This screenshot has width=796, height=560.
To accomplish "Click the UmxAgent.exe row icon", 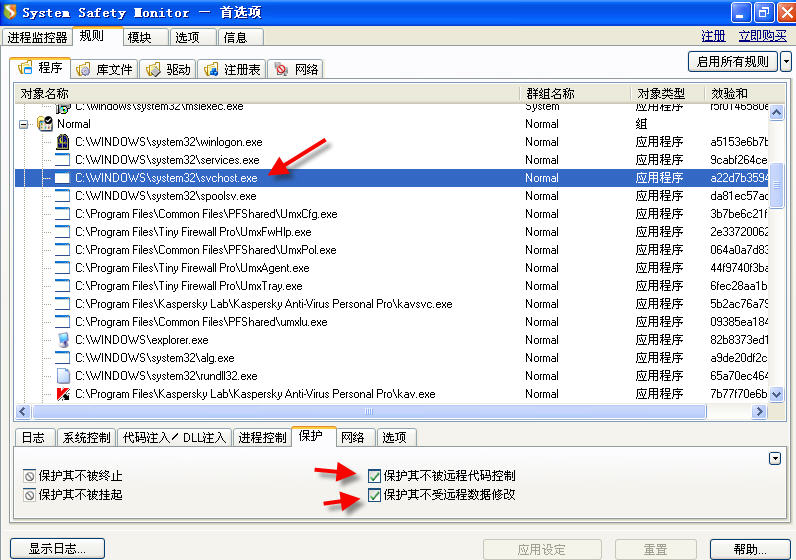I will pos(62,268).
